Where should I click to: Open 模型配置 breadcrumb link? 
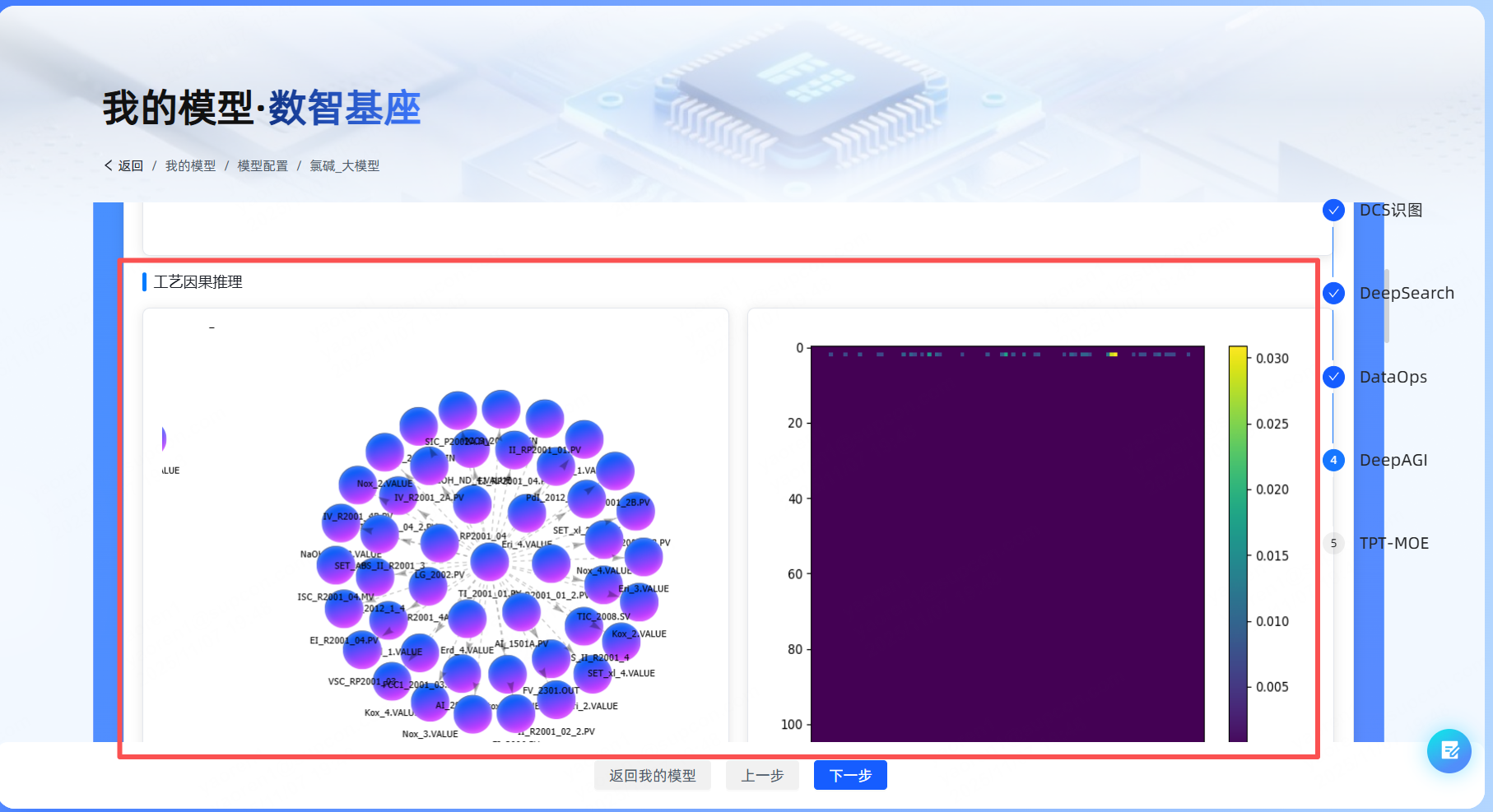pyautogui.click(x=263, y=165)
